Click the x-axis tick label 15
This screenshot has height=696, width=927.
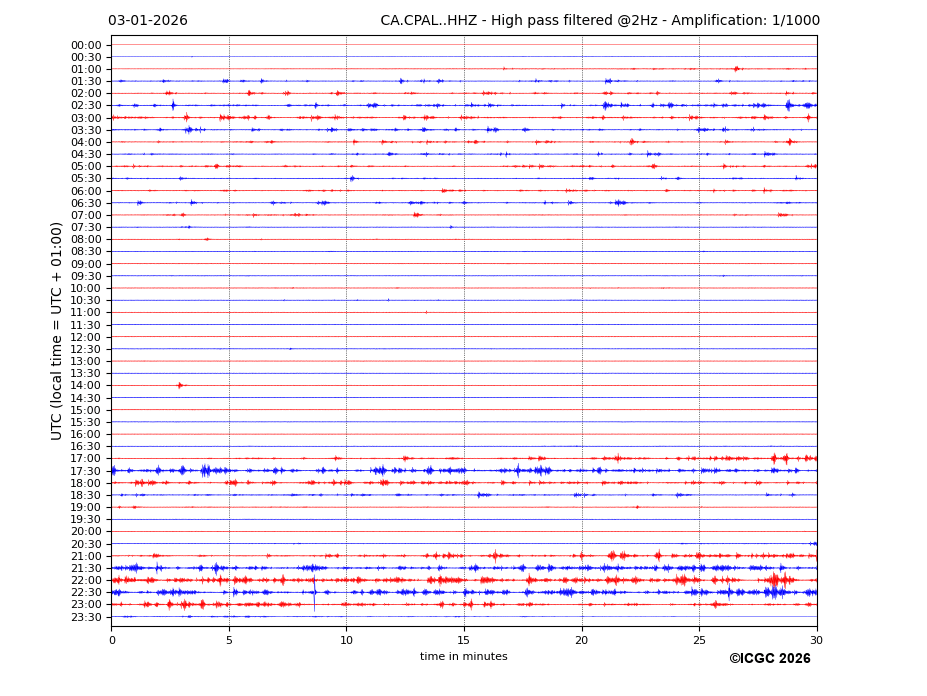(x=464, y=640)
